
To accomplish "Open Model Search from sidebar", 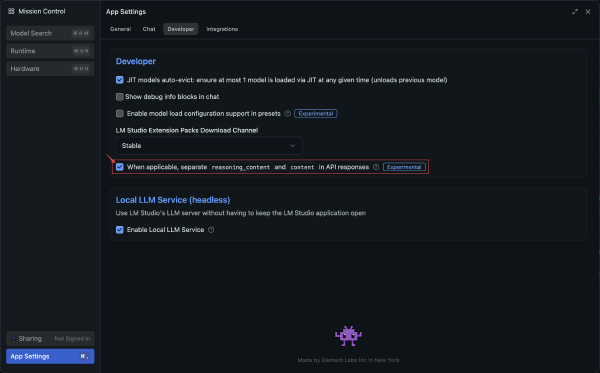I will click(x=50, y=33).
